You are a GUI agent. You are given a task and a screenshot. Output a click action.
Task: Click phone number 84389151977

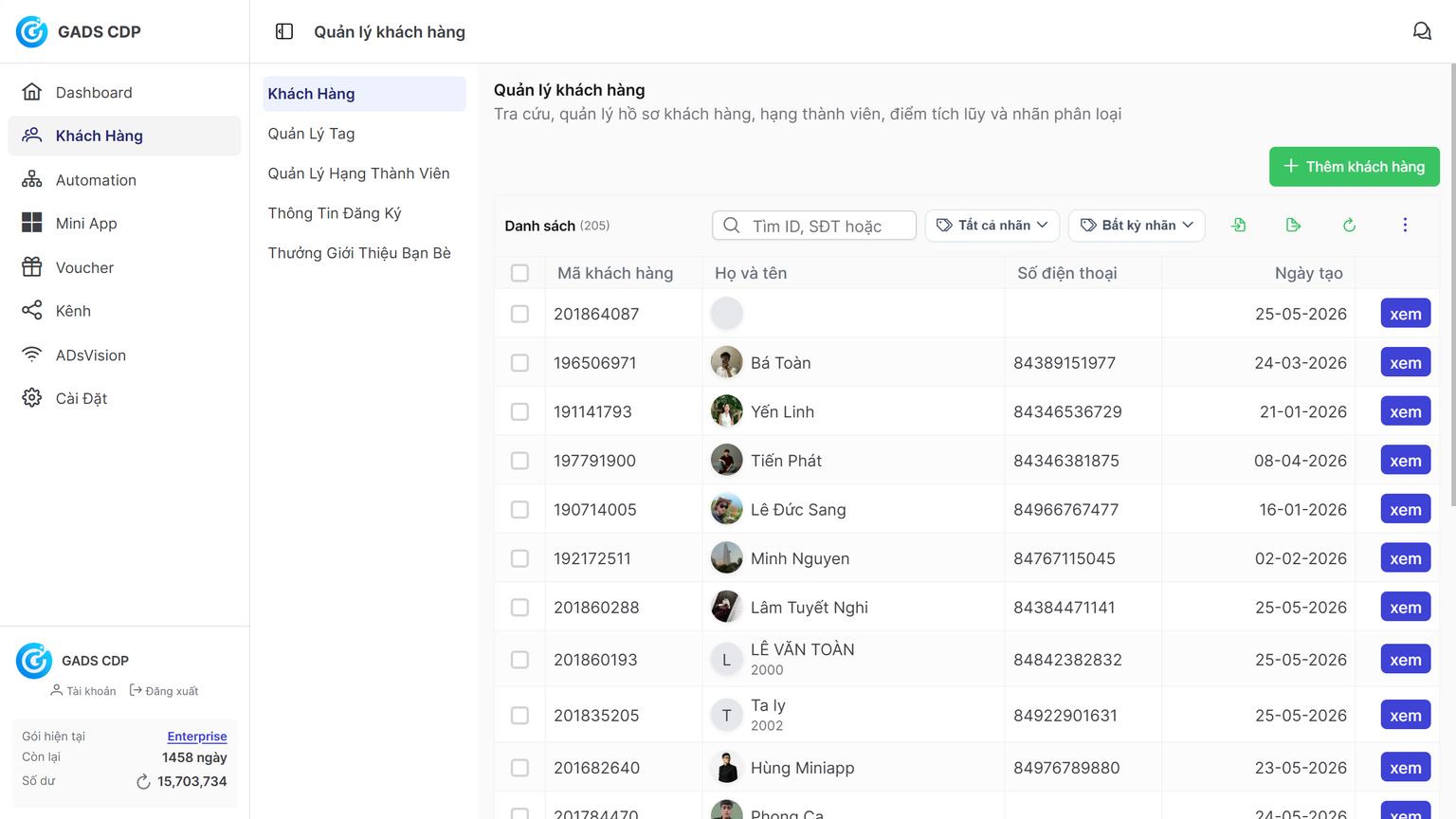(x=1065, y=363)
